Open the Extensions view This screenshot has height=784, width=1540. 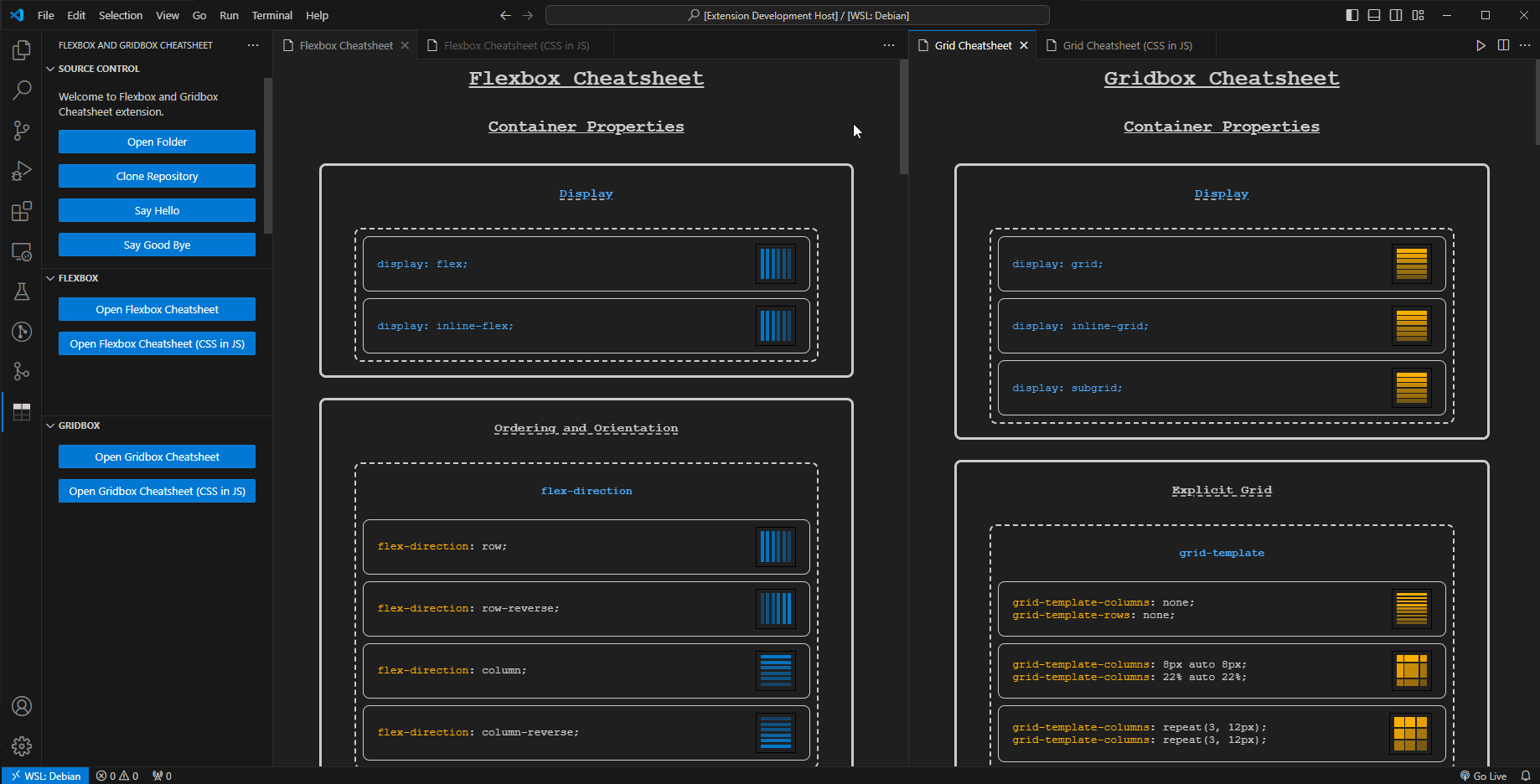click(x=22, y=211)
